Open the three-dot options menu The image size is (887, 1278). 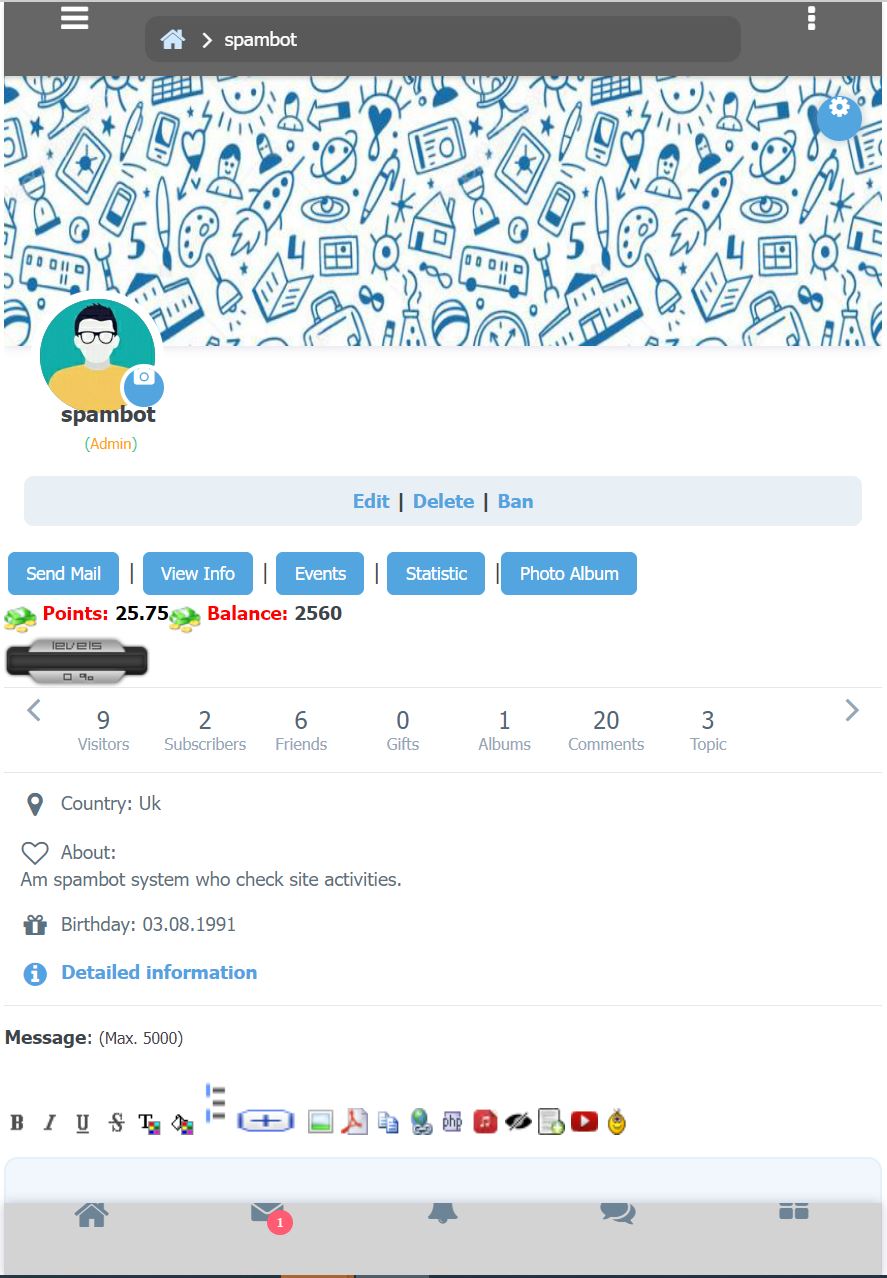tap(811, 18)
